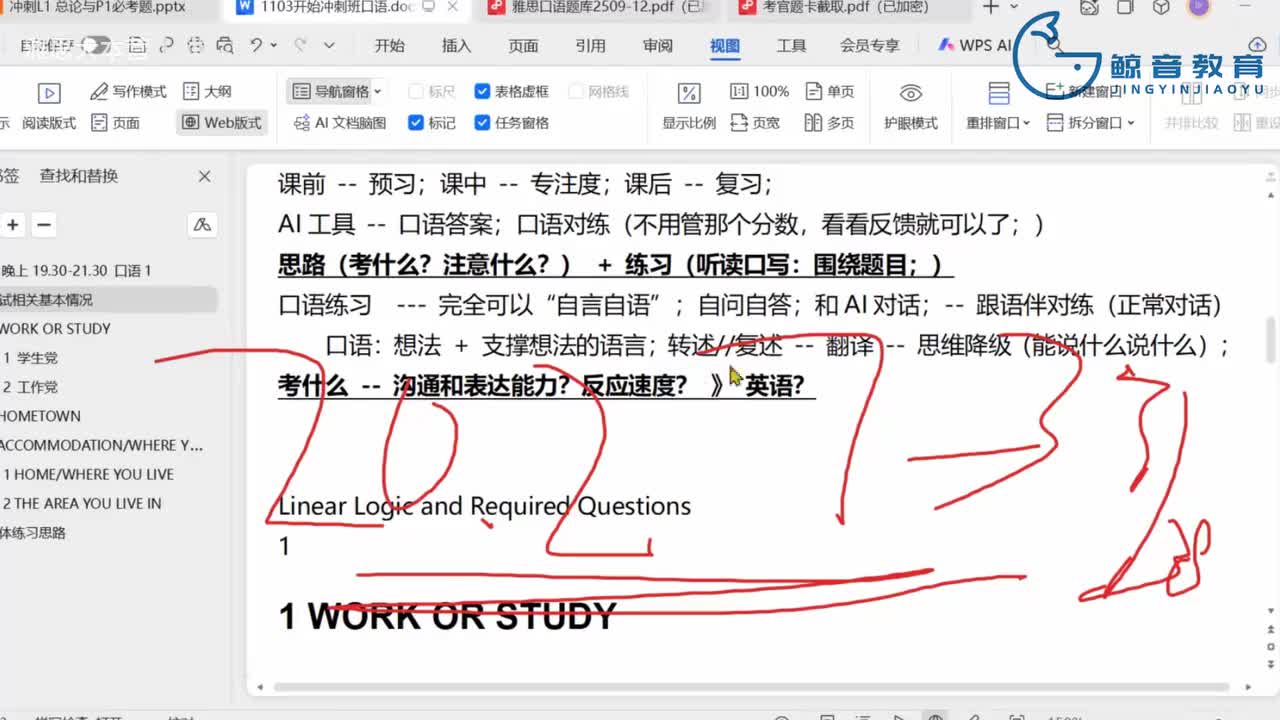Open the display ratio (显示比例) dialog
The image size is (1280, 720).
pyautogui.click(x=689, y=106)
